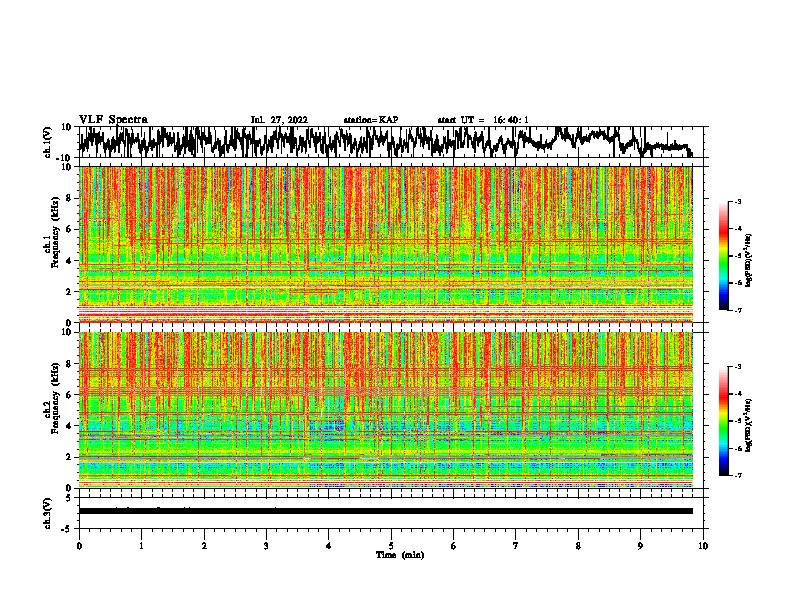Click the ch.1 color scale bar
This screenshot has width=792, height=612.
click(x=724, y=256)
